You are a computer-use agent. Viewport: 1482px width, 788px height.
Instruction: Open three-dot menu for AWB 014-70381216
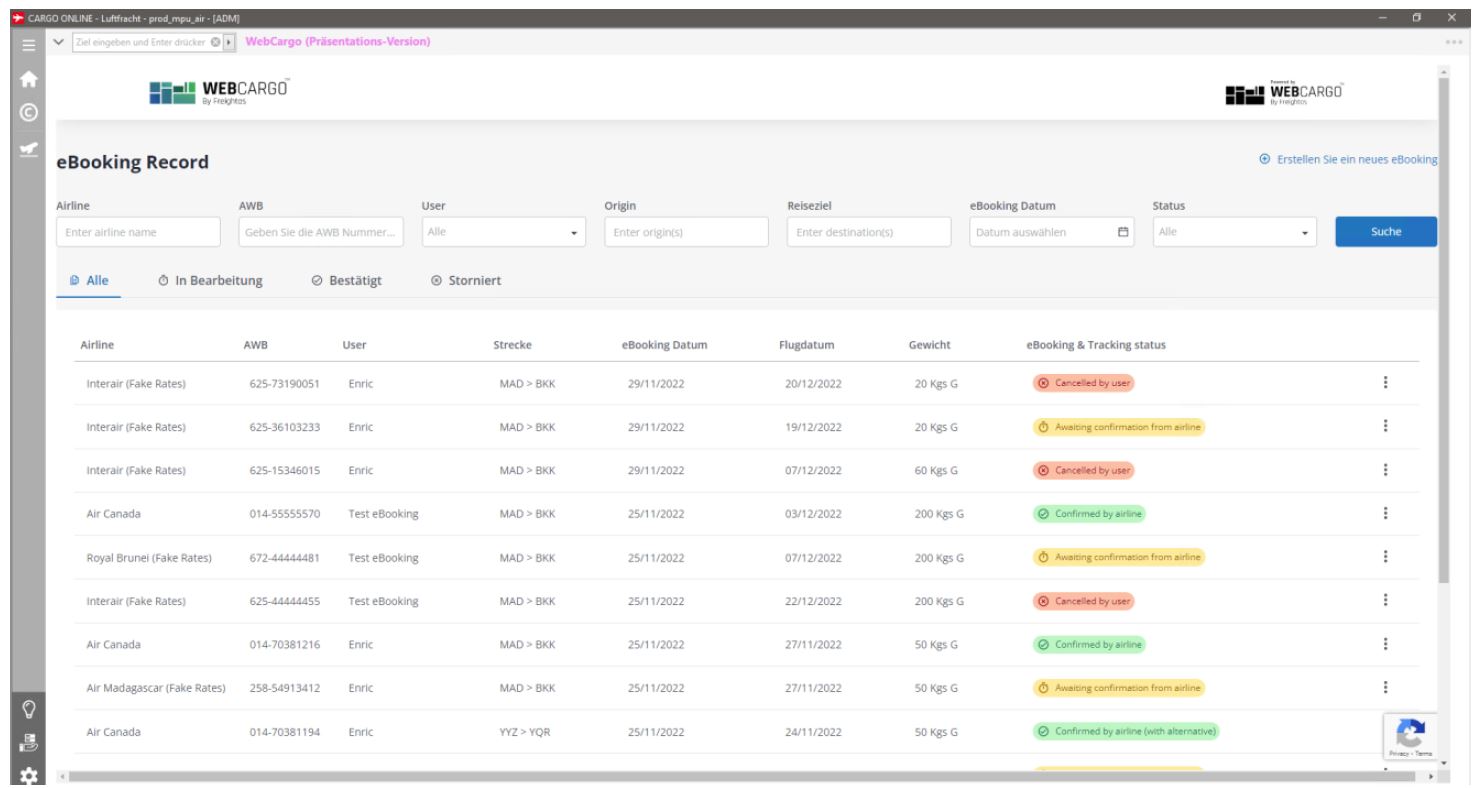[1385, 644]
